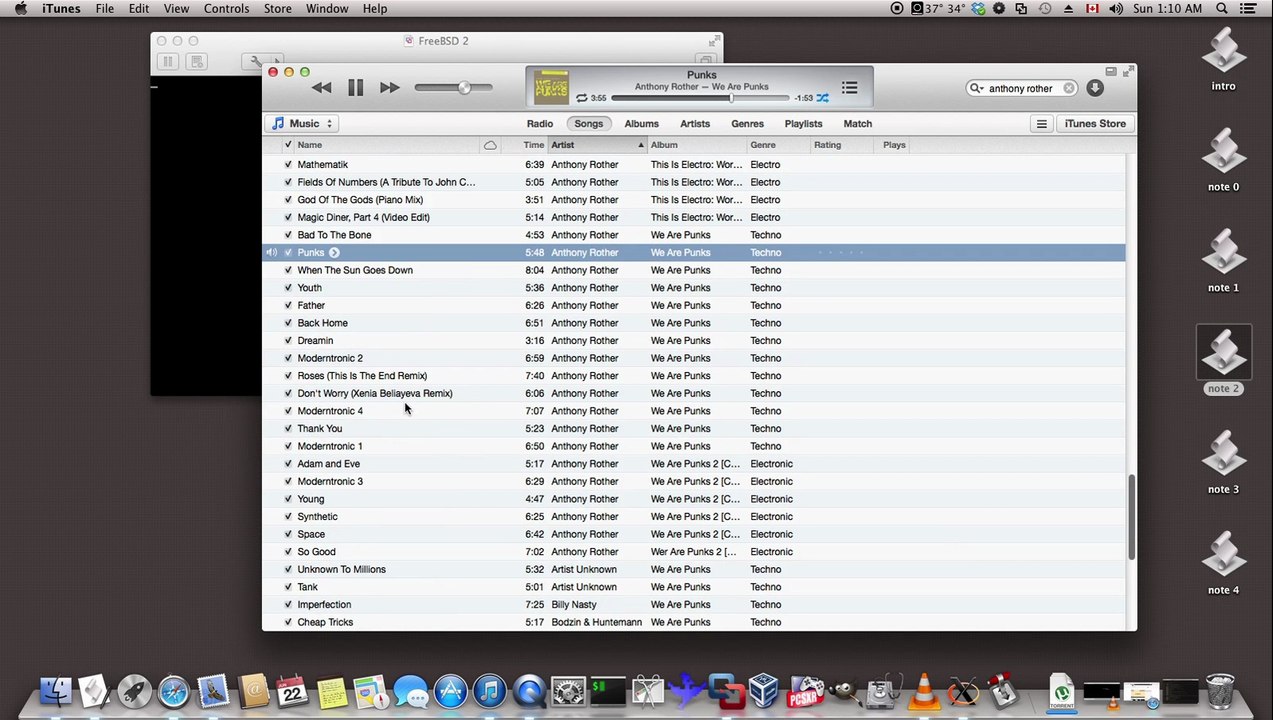Pause the playing song

coord(355,88)
